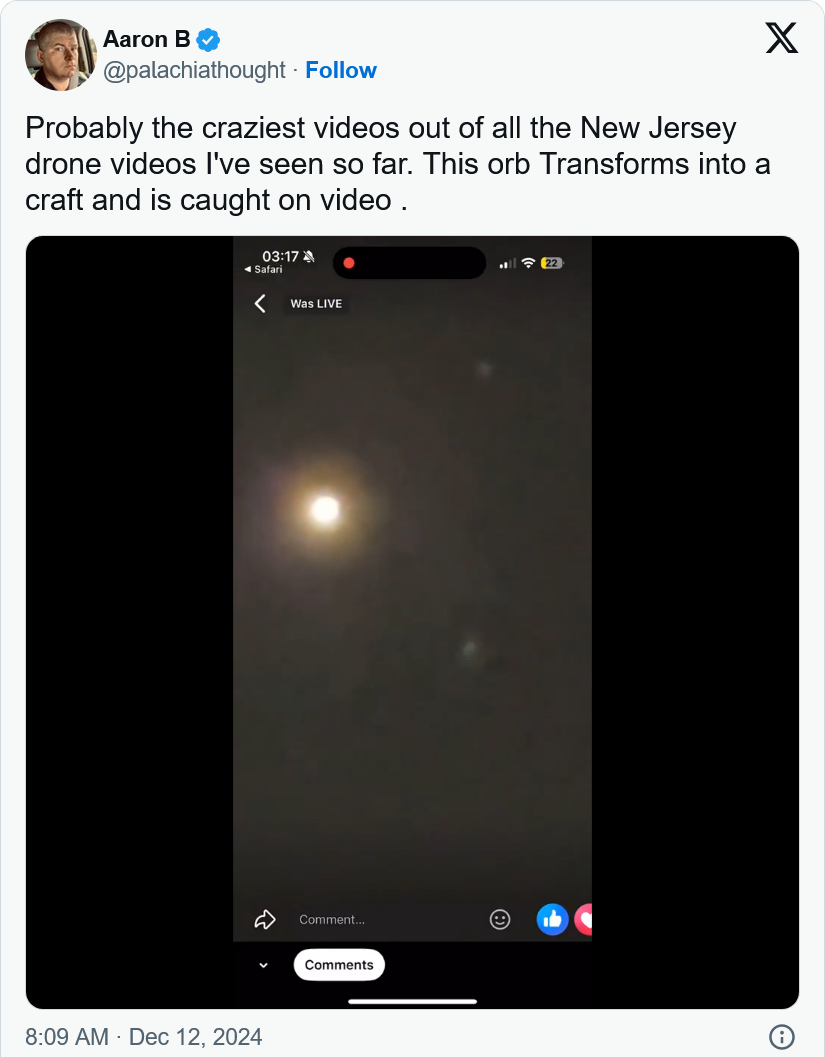Click the Aaron B profile avatar
825x1057 pixels.
coord(60,55)
